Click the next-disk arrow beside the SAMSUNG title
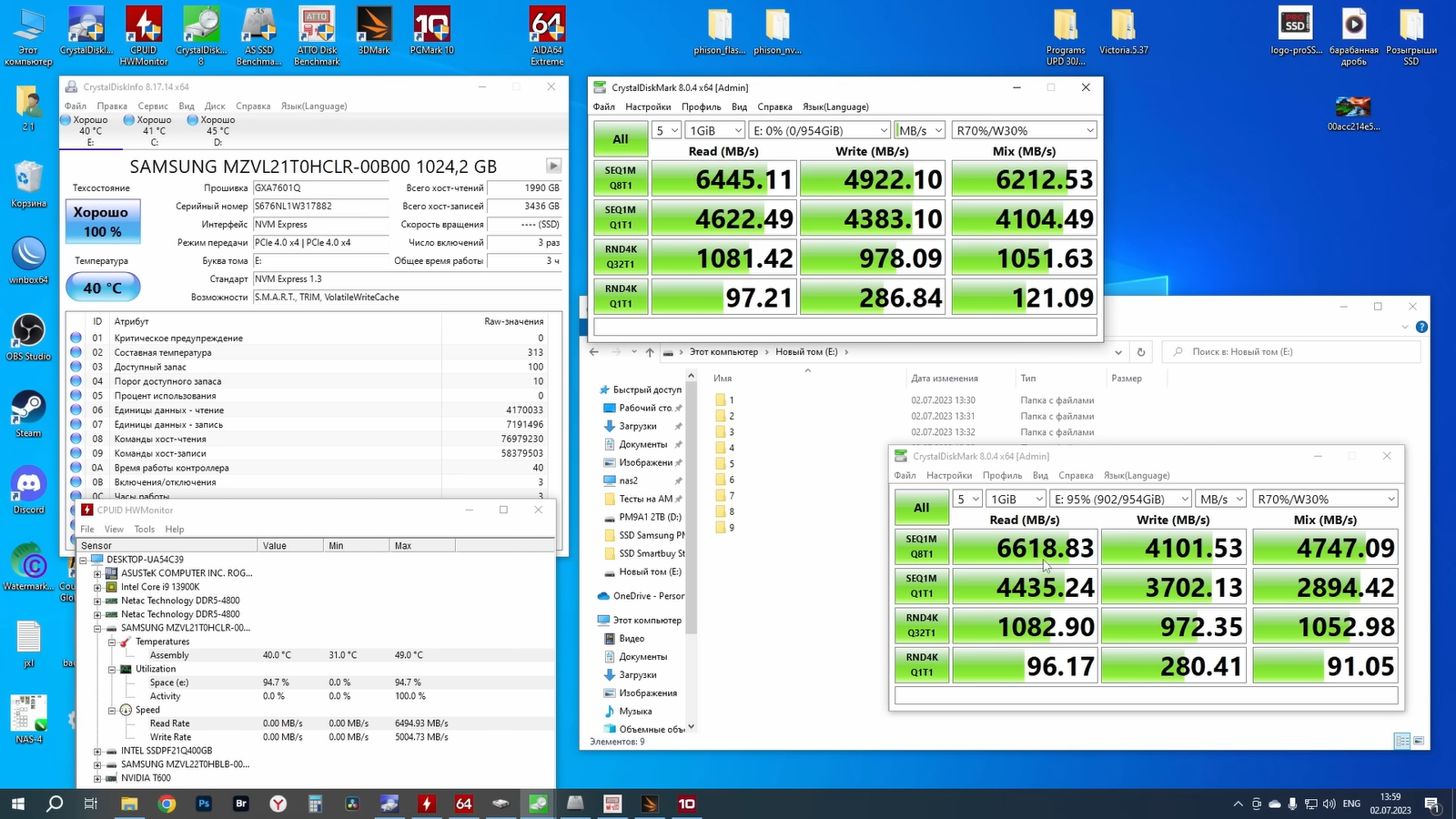Viewport: 1456px width, 819px height. pyautogui.click(x=553, y=166)
